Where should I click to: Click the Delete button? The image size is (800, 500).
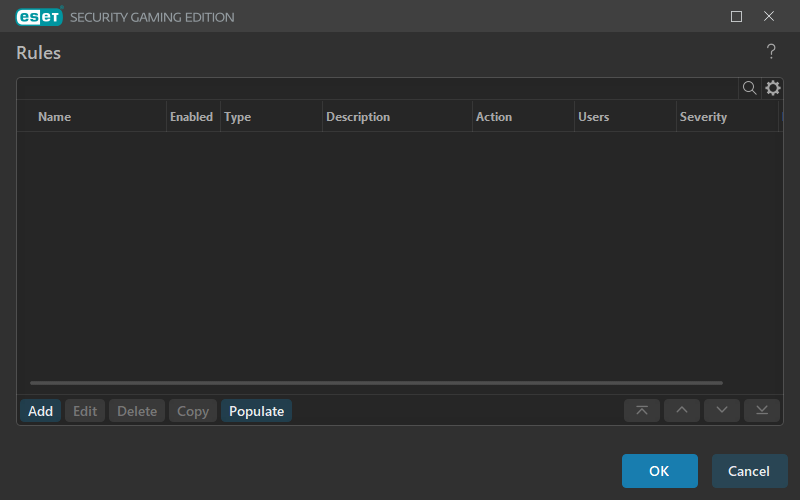pos(137,411)
